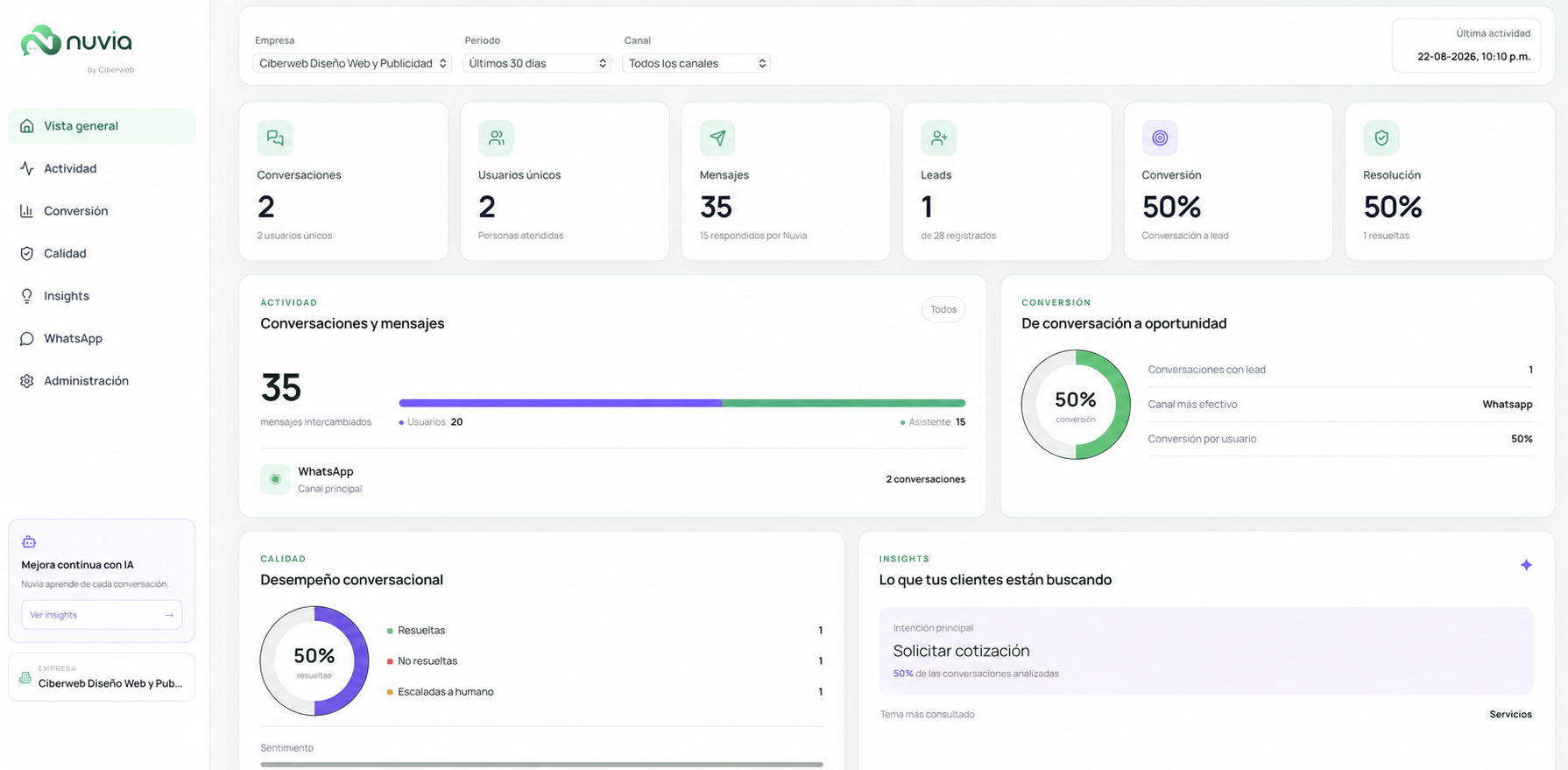Viewport: 1568px width, 770px height.
Task: Click the Calidad shield icon in sidebar
Action: [x=27, y=253]
